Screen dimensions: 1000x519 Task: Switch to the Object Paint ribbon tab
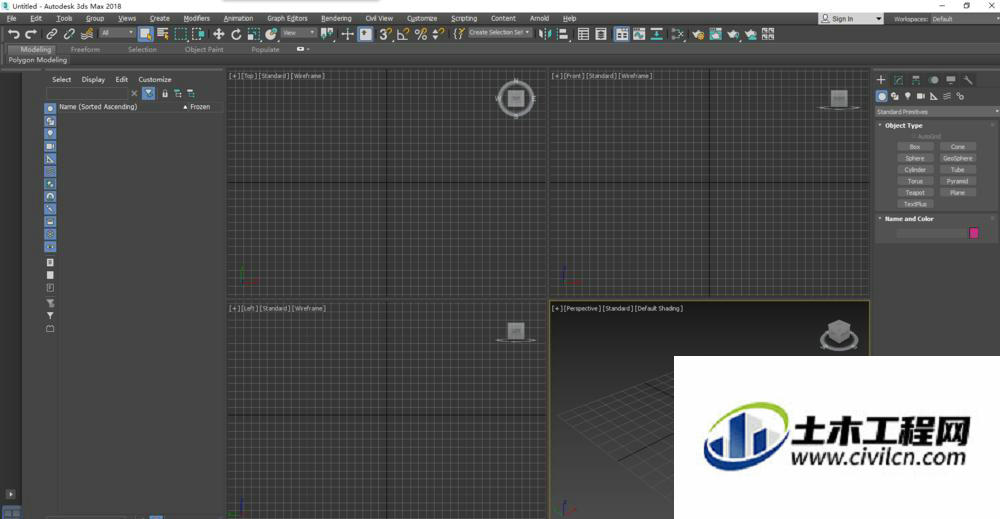pos(204,49)
